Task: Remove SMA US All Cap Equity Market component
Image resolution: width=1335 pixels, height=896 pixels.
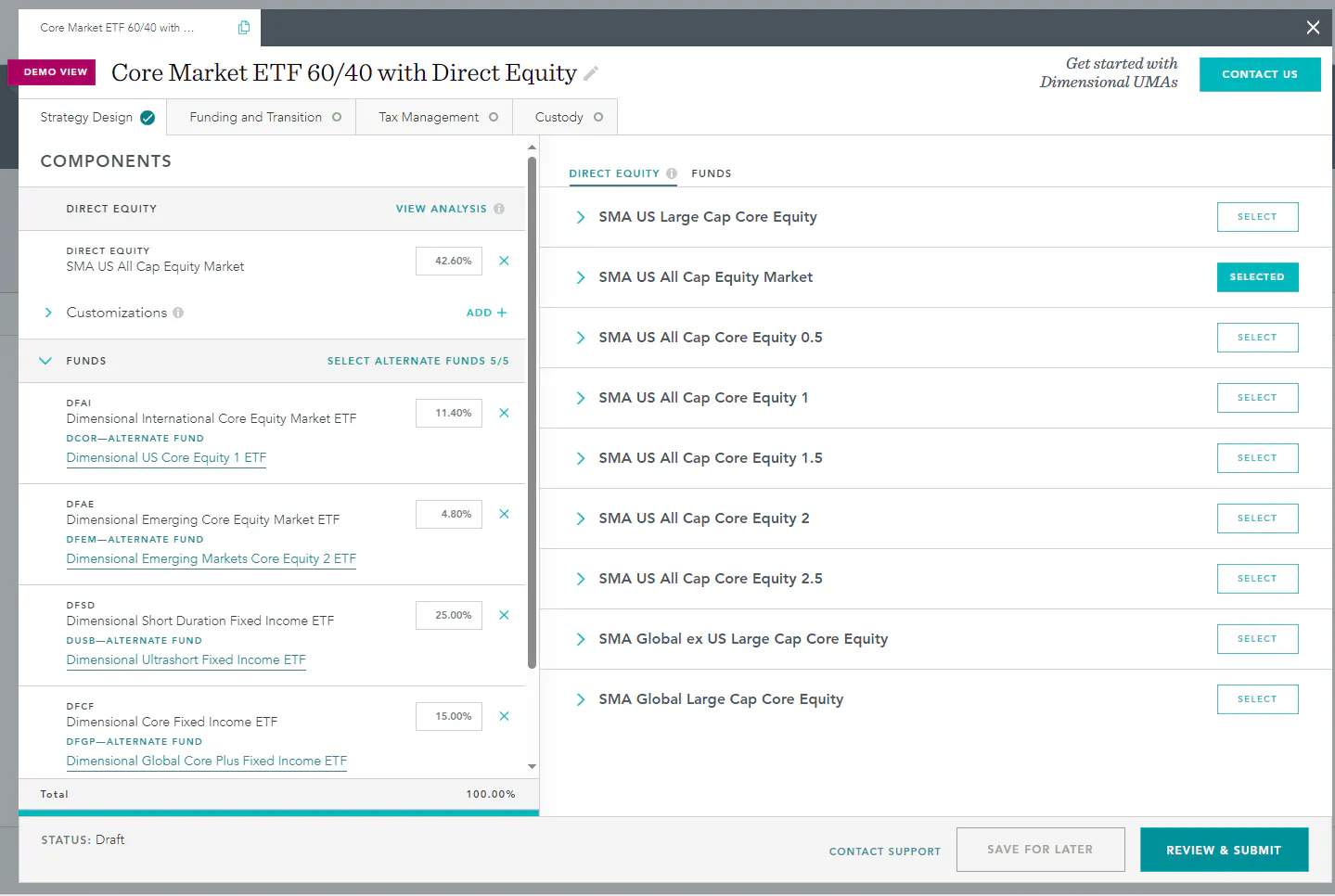Action: (x=504, y=261)
